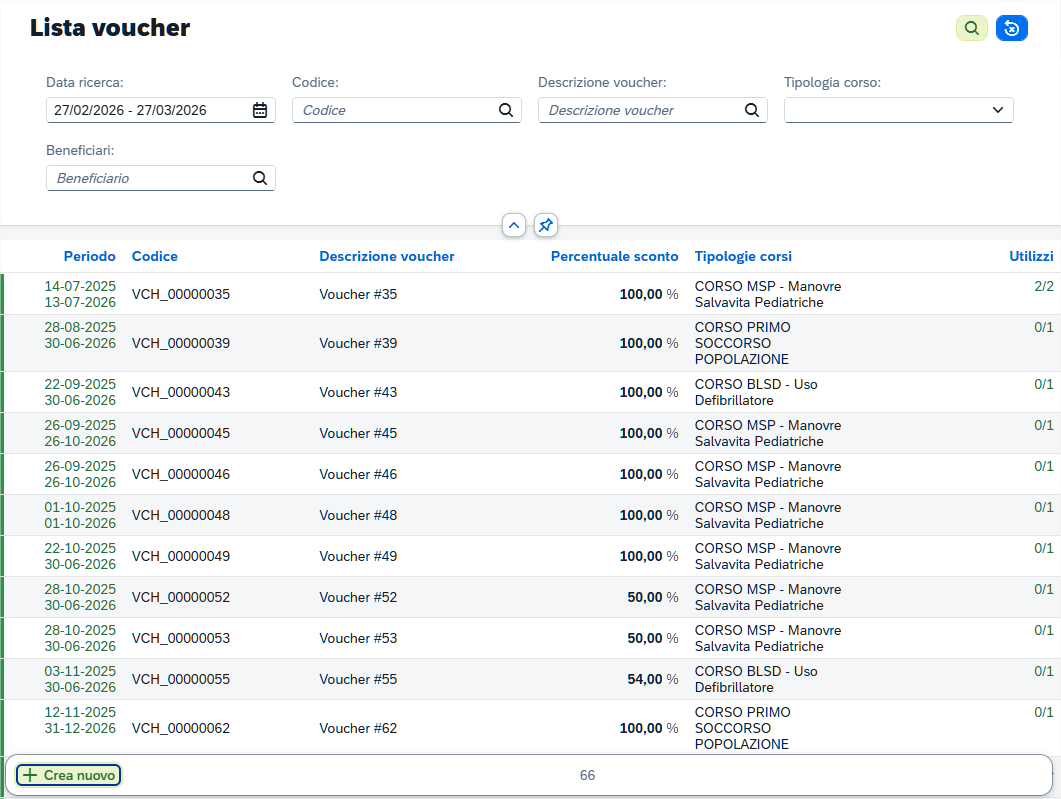Click the magnifier in the Beneficiario field
This screenshot has height=799, width=1061.
[260, 178]
